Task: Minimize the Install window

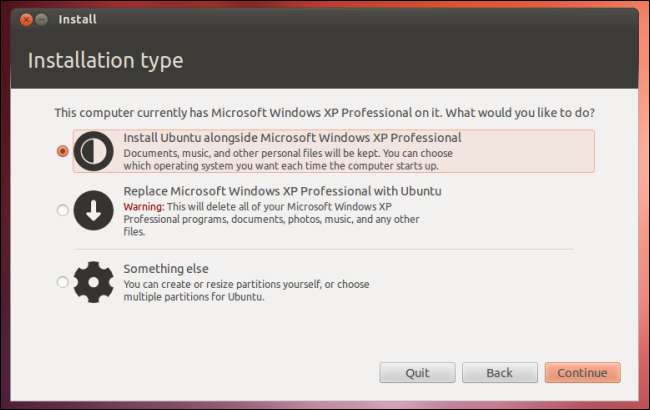Action: tap(41, 19)
